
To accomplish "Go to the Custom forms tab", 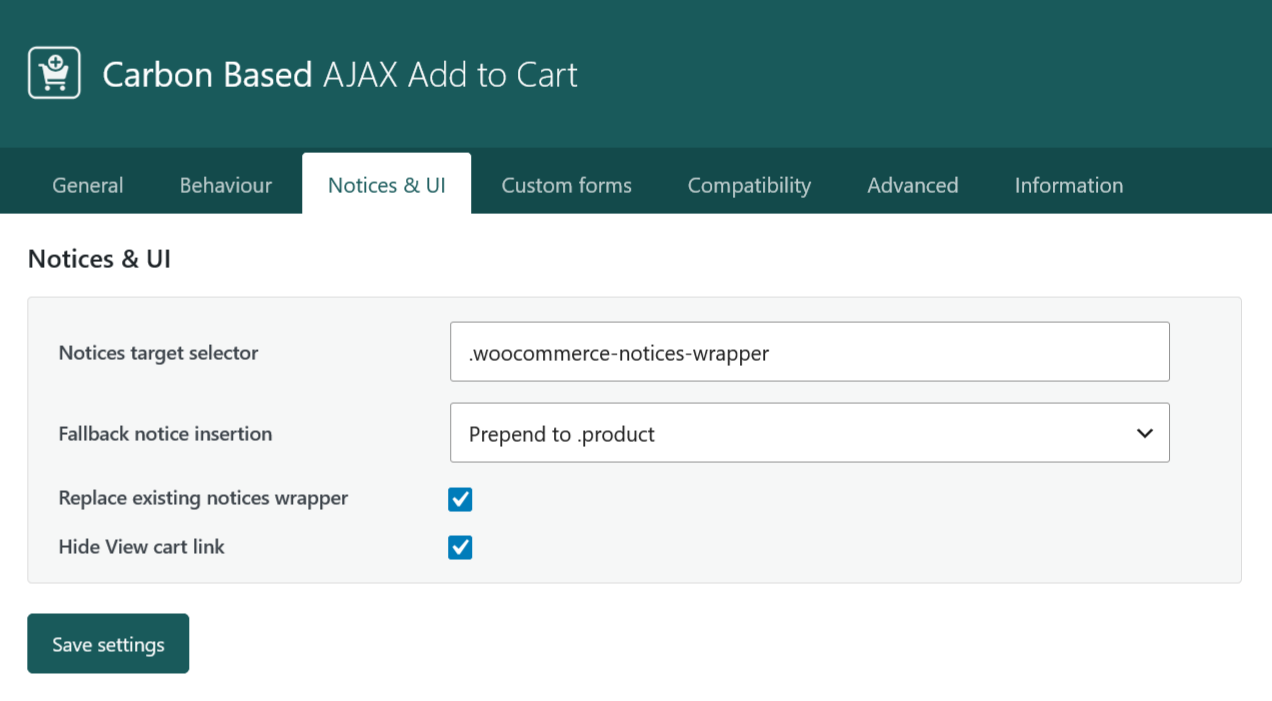I will point(567,185).
